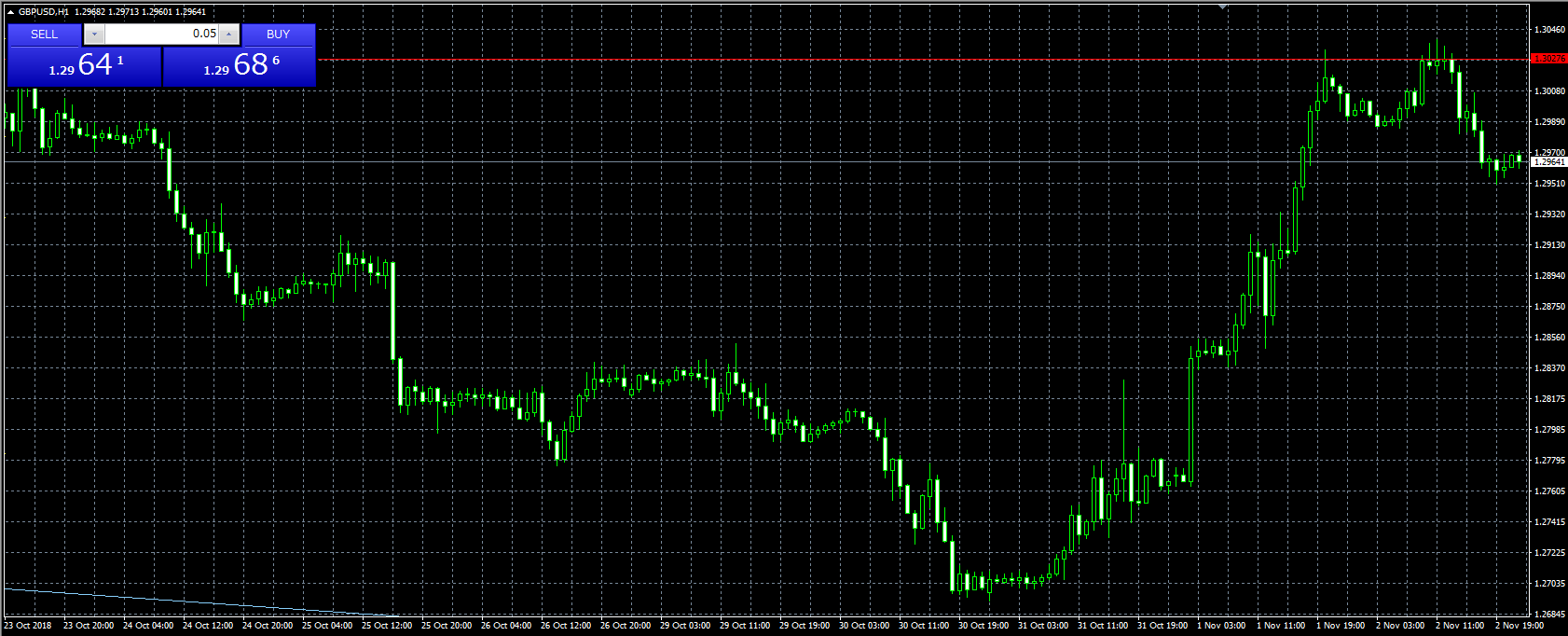Image resolution: width=1568 pixels, height=636 pixels.
Task: Click the 29 Oct 03:00 time label
Action: [685, 626]
